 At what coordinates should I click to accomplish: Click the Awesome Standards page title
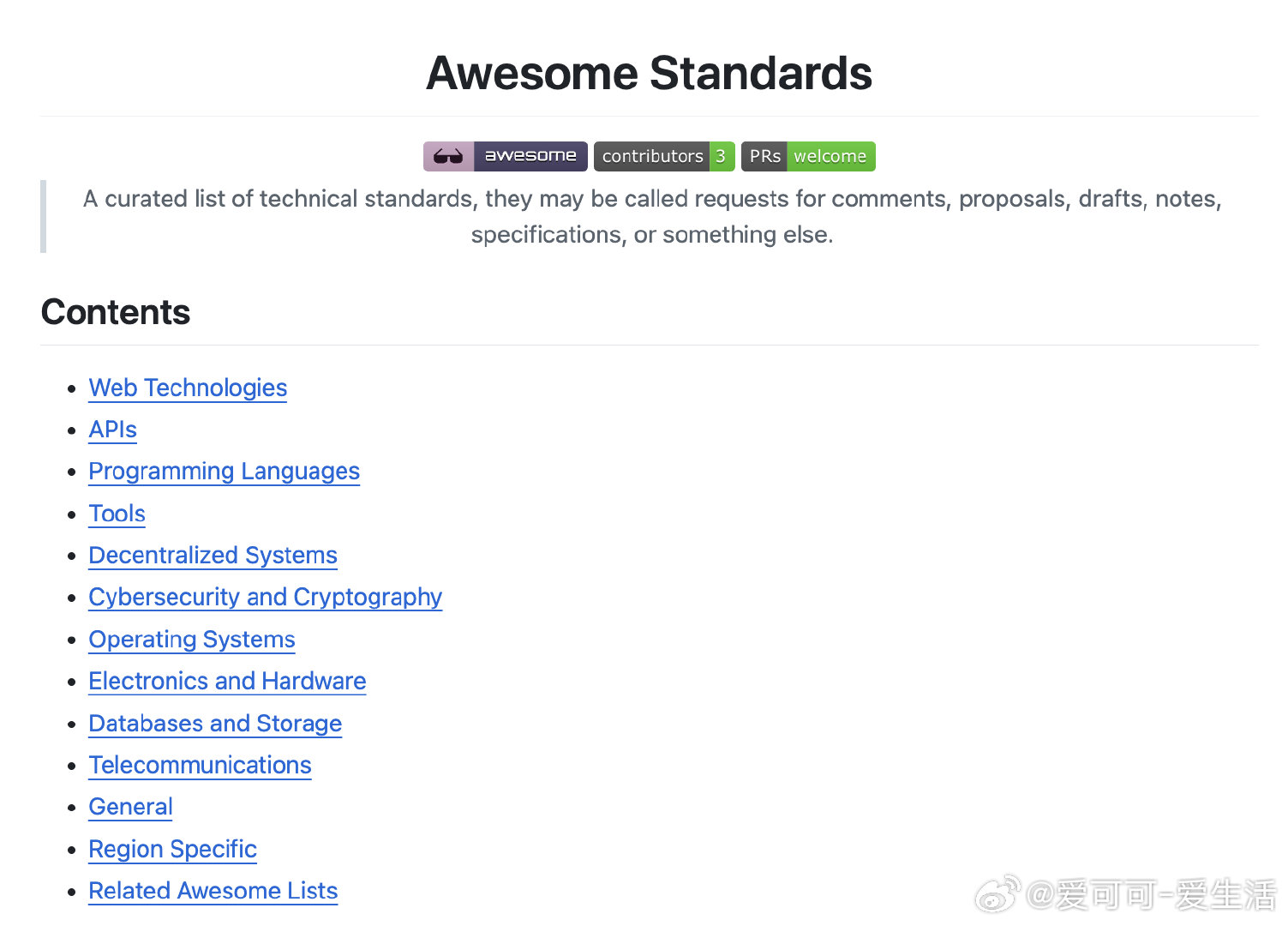coord(649,73)
